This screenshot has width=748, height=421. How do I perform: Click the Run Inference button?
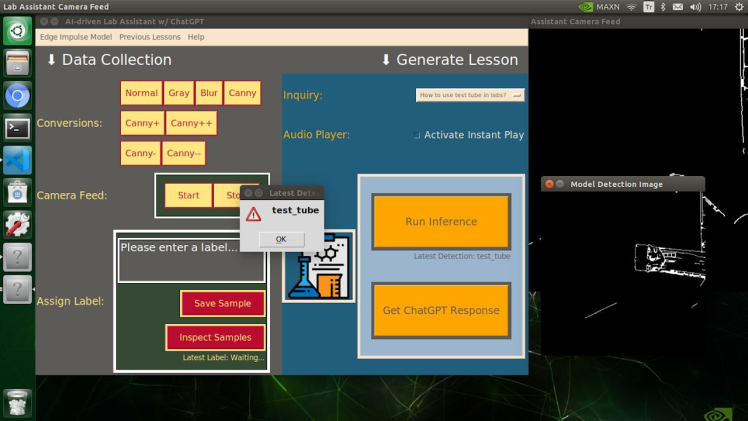tap(441, 222)
